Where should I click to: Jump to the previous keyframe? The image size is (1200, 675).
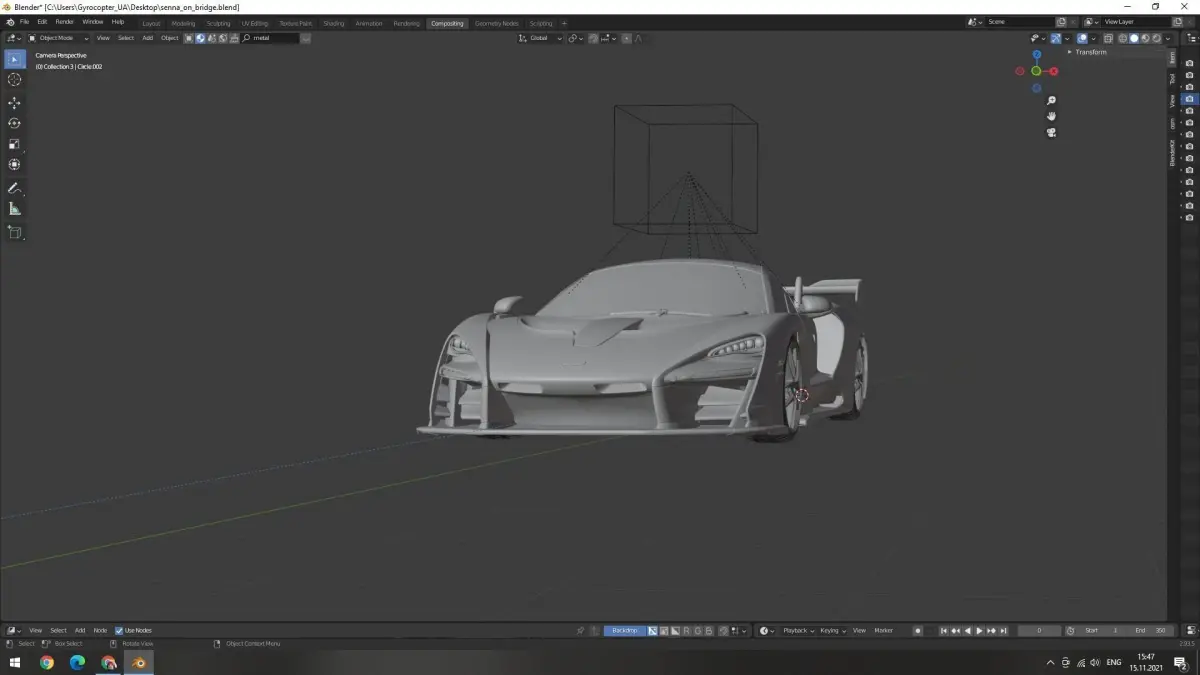tap(955, 631)
